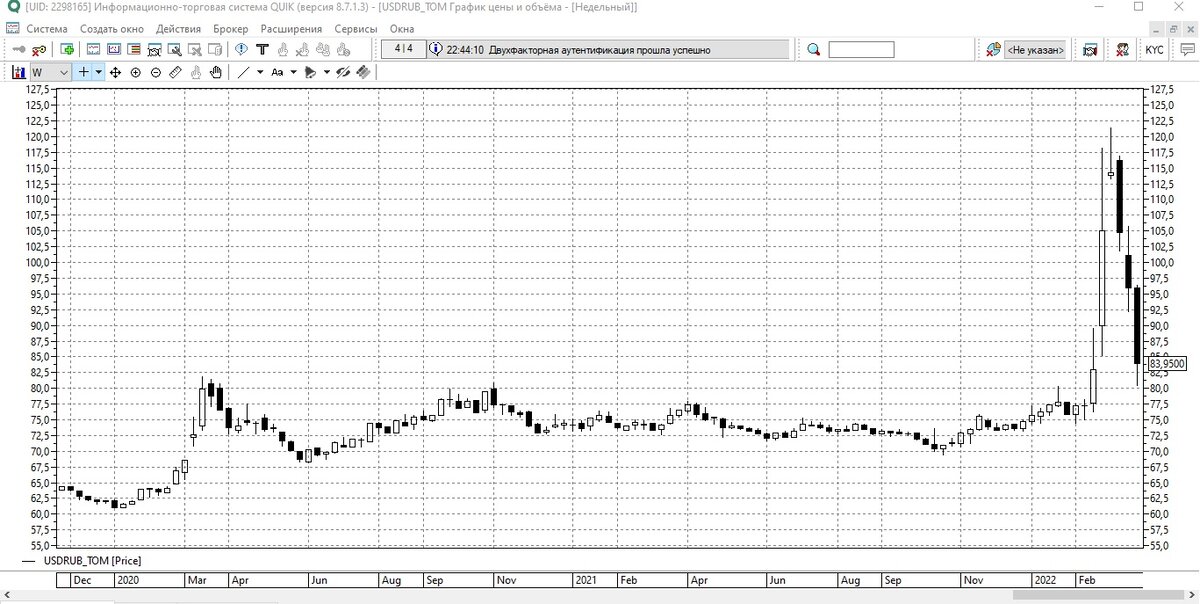Click the 83,9500 current price label
This screenshot has width=1200, height=604.
click(x=1169, y=364)
